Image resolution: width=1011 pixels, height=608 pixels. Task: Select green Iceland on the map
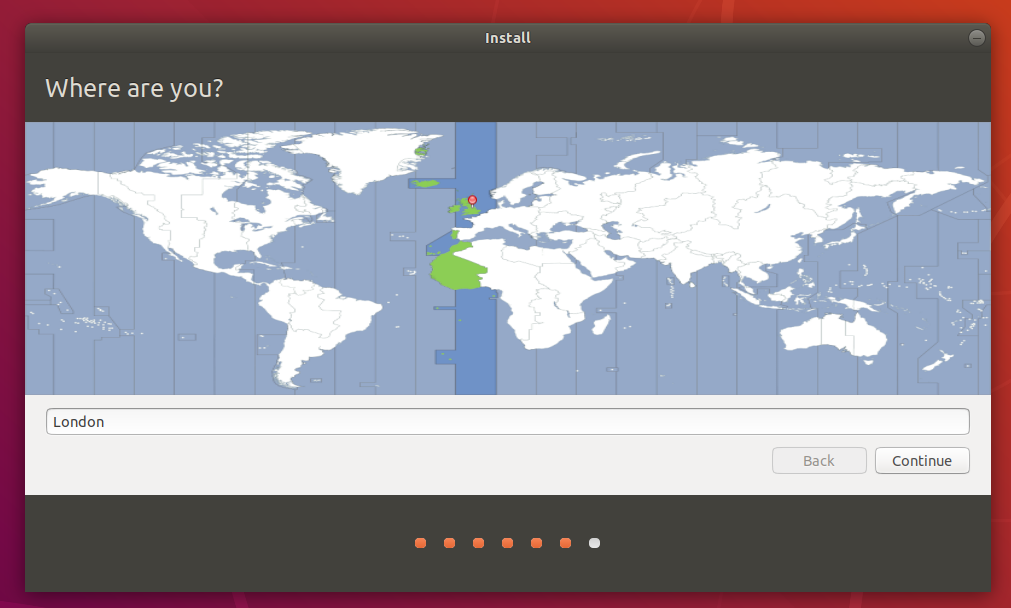(x=426, y=184)
